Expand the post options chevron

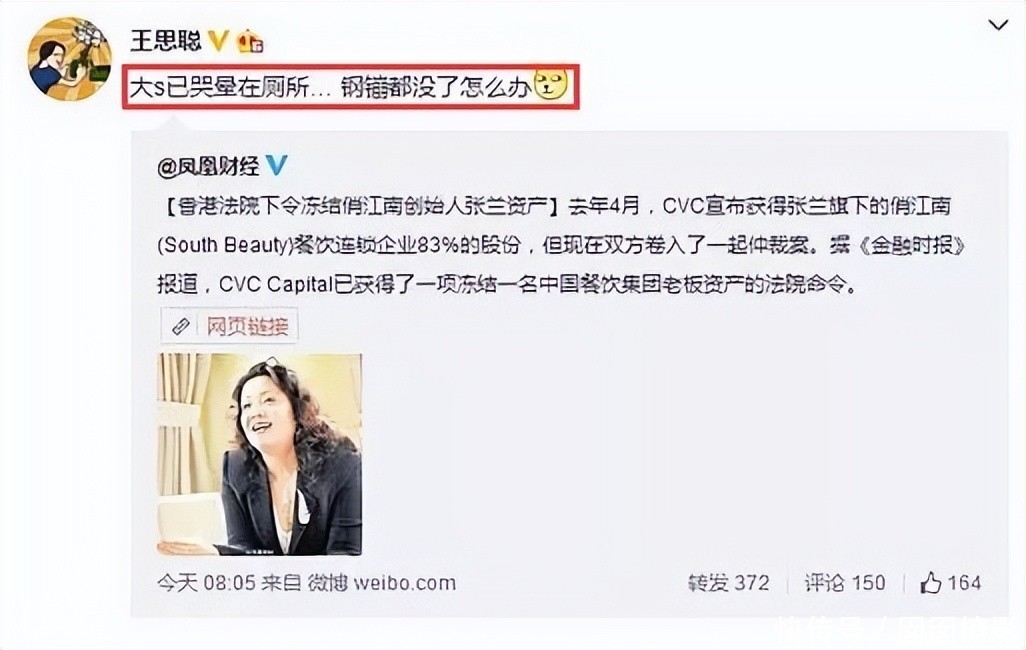998,26
